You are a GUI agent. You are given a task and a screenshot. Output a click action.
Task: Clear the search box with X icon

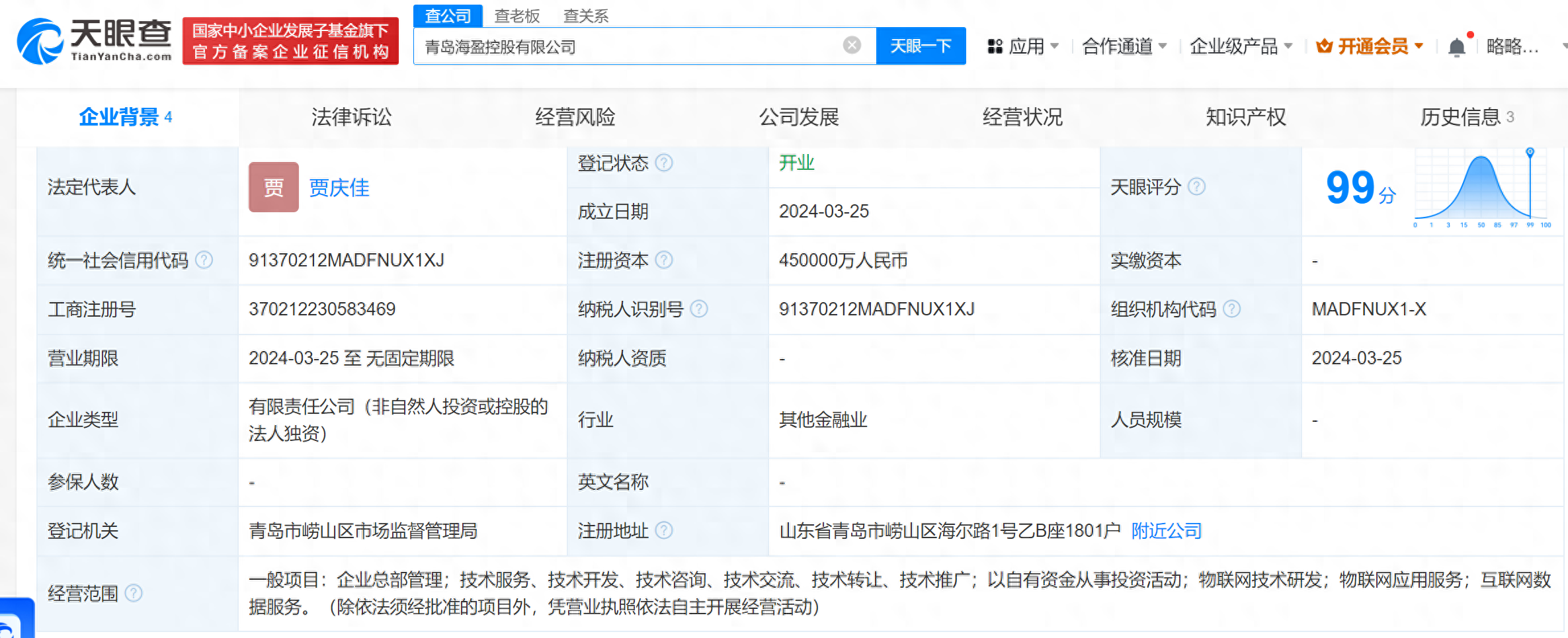click(x=852, y=45)
